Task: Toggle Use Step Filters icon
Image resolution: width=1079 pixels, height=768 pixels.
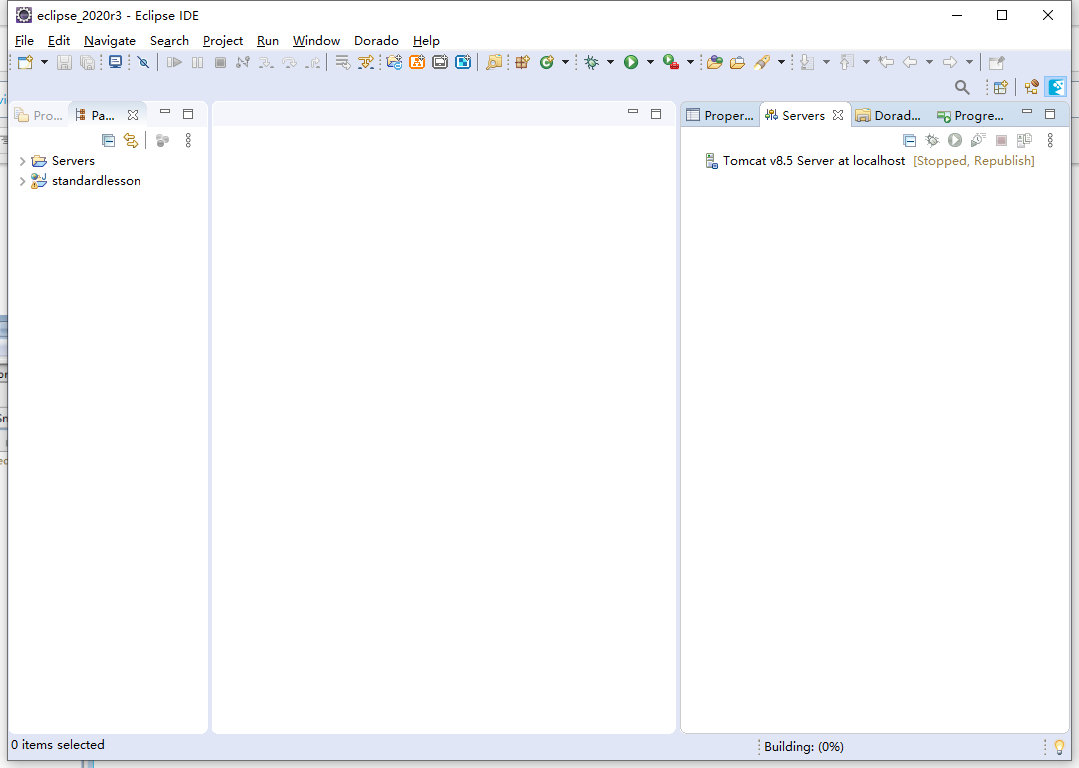Action: click(365, 63)
